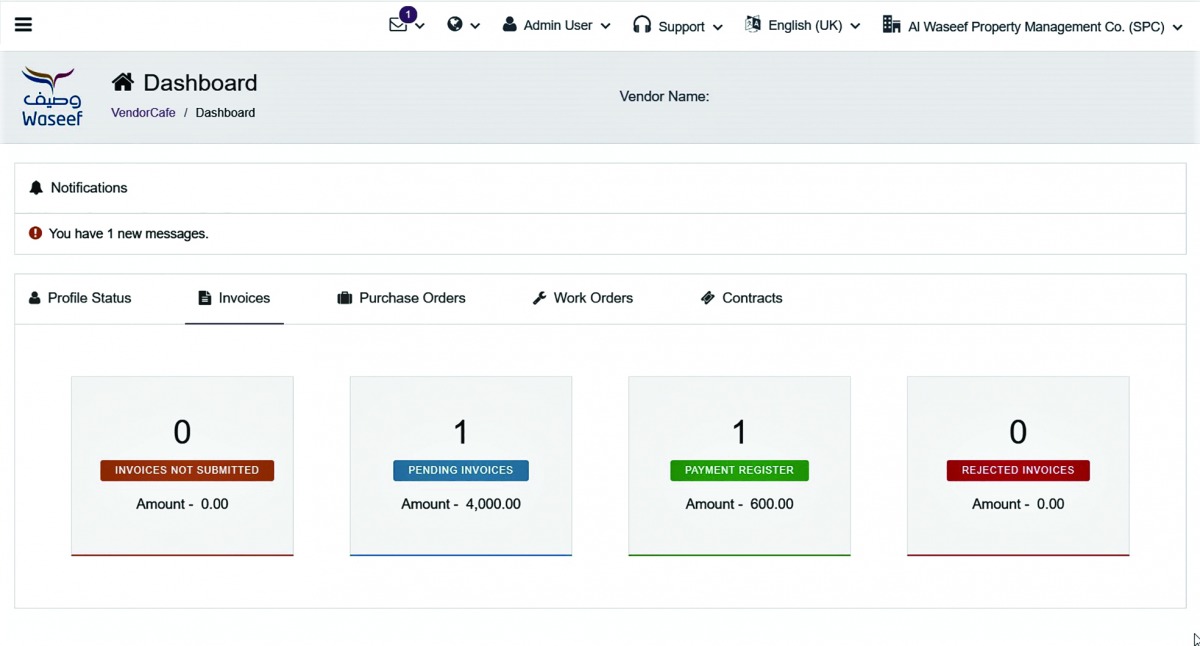Viewport: 1200px width, 646px height.
Task: Switch to the Purchase Orders tab
Action: click(x=401, y=298)
